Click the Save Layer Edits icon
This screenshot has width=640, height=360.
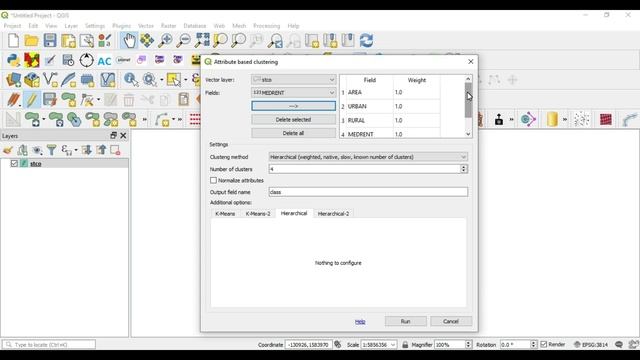[x=50, y=99]
